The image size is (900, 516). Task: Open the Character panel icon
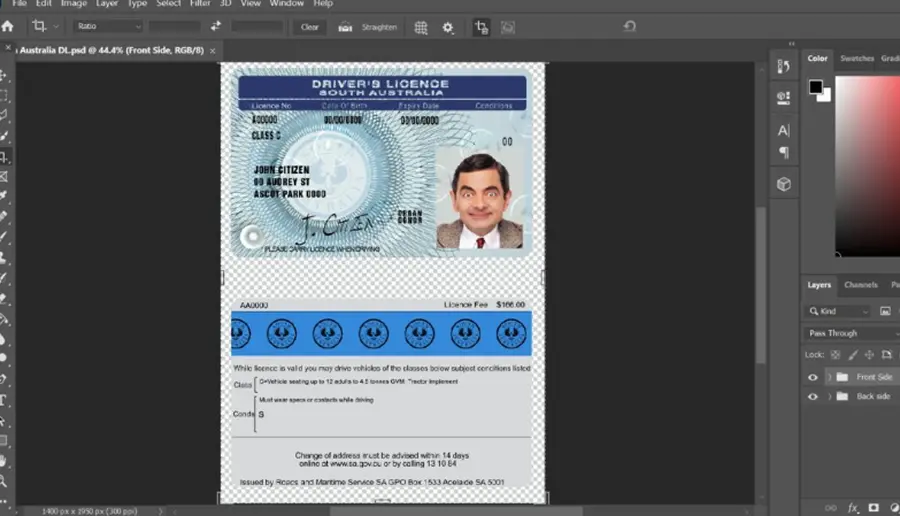783,131
